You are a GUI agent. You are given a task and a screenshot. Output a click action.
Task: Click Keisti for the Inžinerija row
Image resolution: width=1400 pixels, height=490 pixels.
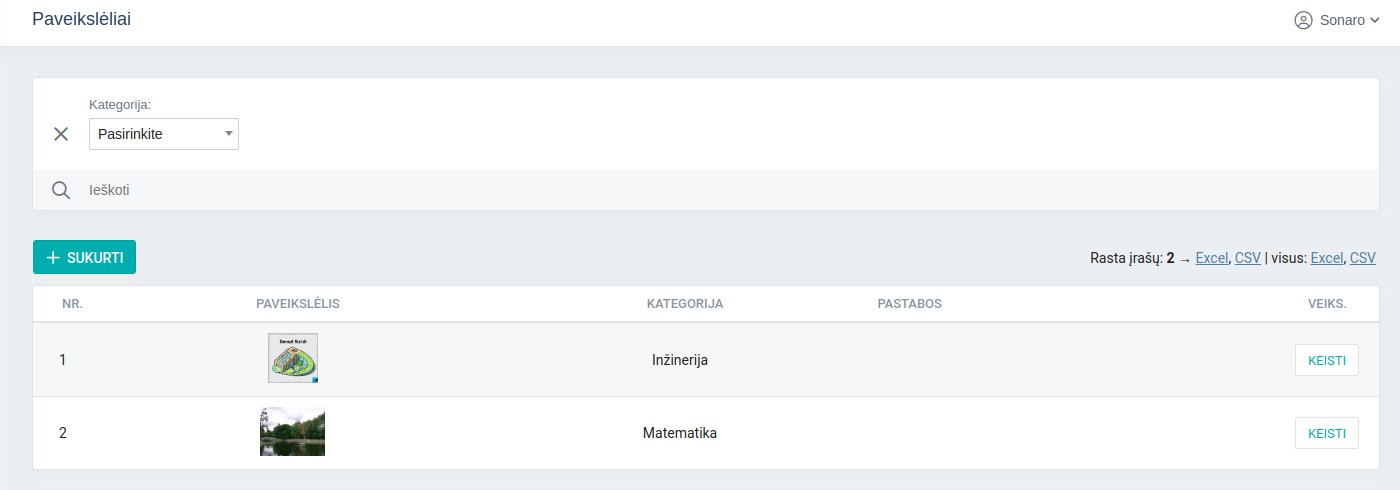(x=1326, y=360)
